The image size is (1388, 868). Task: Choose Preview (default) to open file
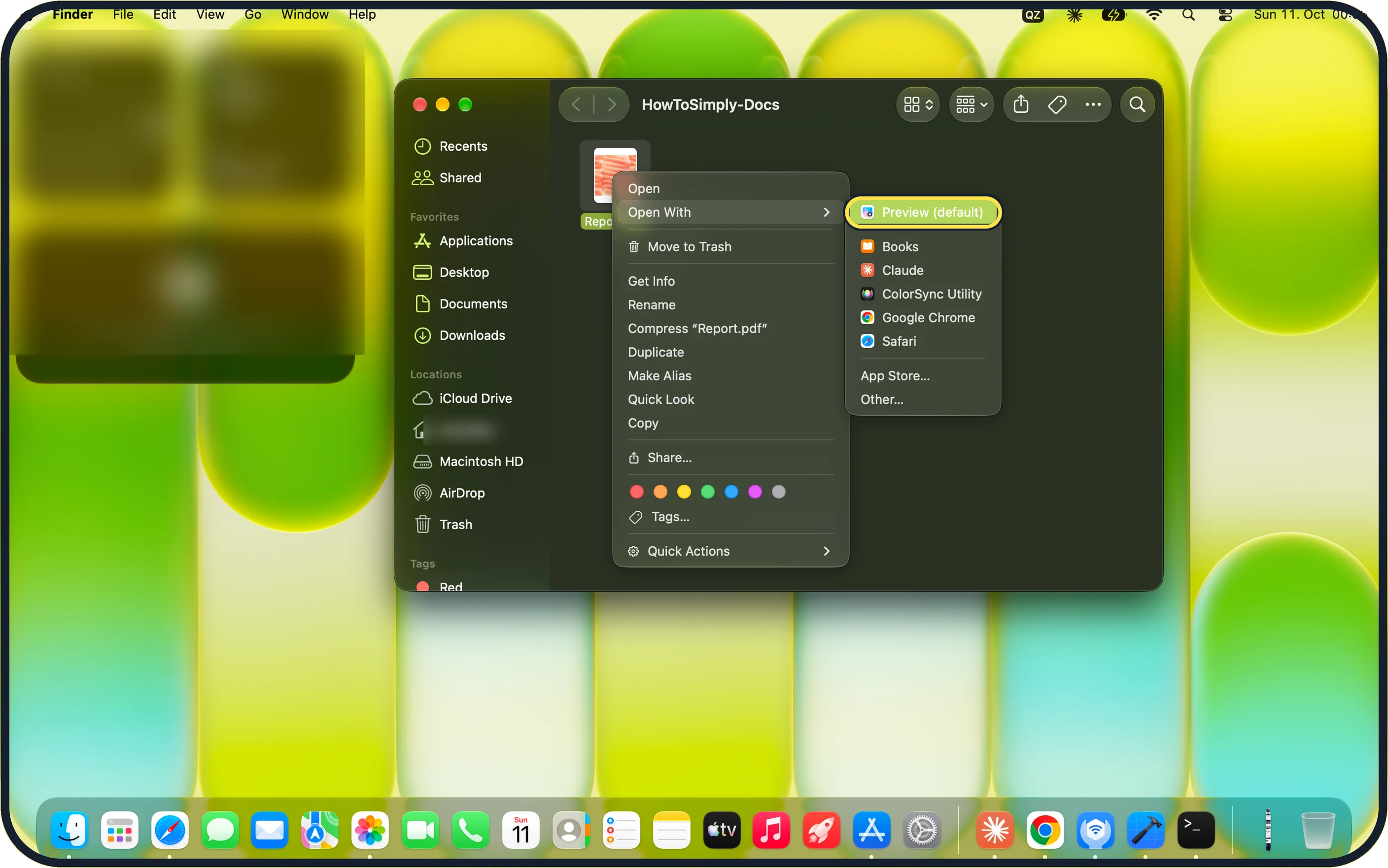coord(922,212)
